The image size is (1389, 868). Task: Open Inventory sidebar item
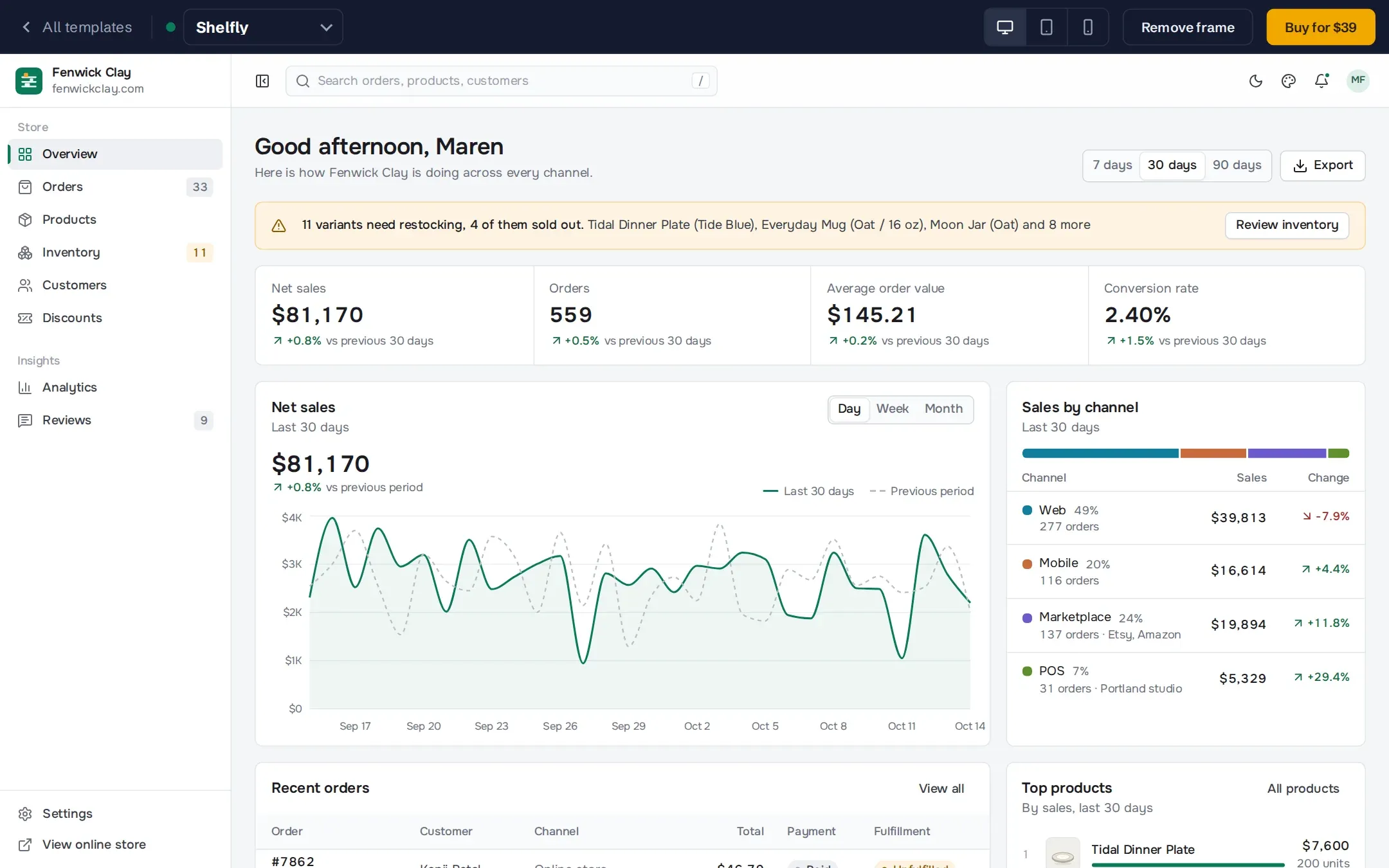[x=116, y=253]
